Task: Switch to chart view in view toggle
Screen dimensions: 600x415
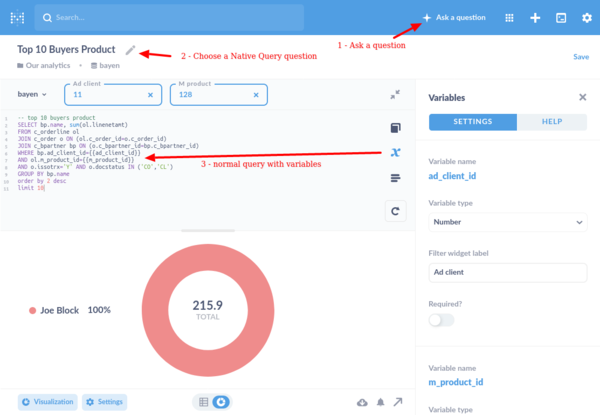Action: click(222, 402)
